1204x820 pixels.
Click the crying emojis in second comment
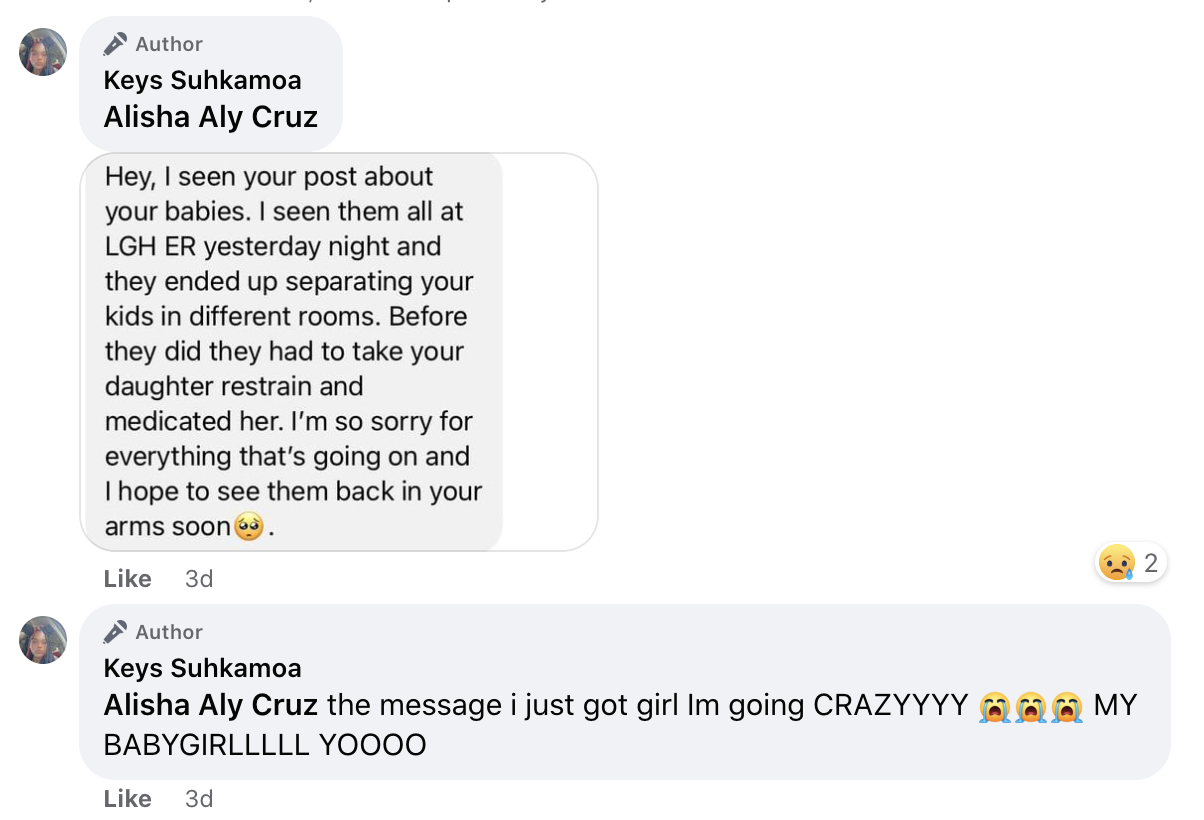click(x=1031, y=706)
